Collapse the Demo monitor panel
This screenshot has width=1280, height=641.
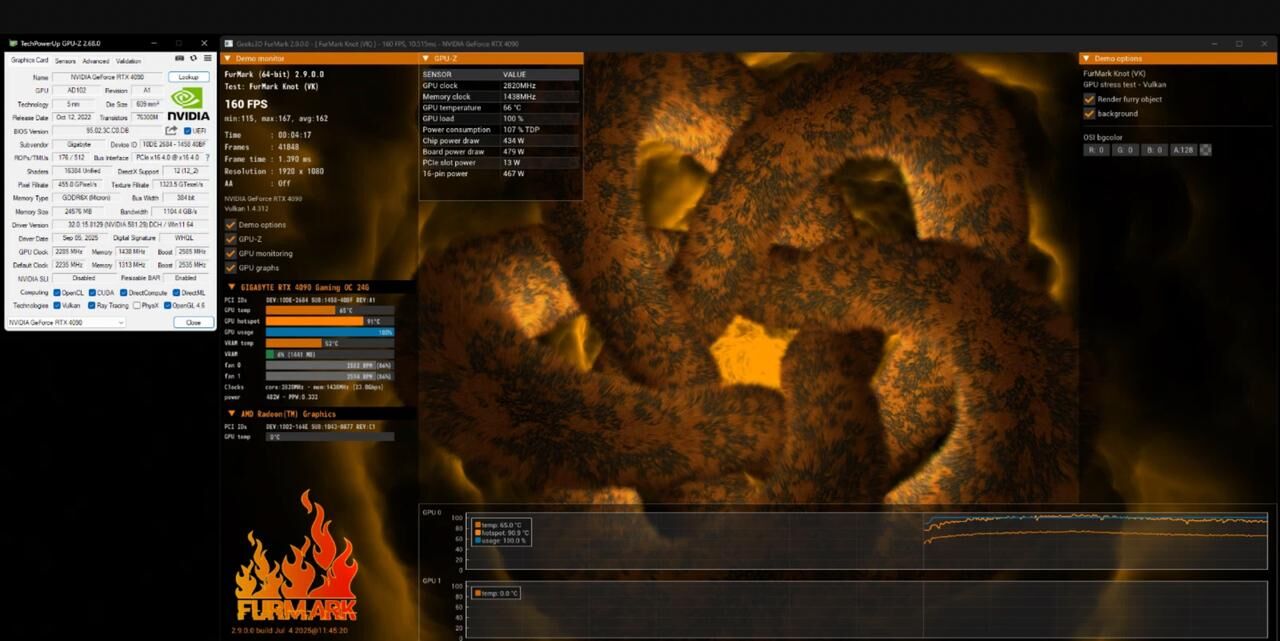point(227,59)
